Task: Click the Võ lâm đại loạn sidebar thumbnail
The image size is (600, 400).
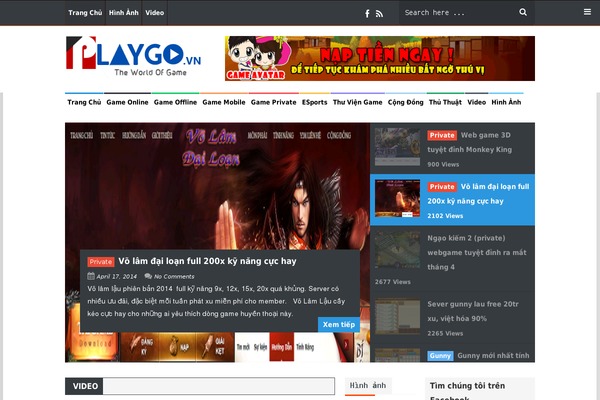Action: pos(397,198)
